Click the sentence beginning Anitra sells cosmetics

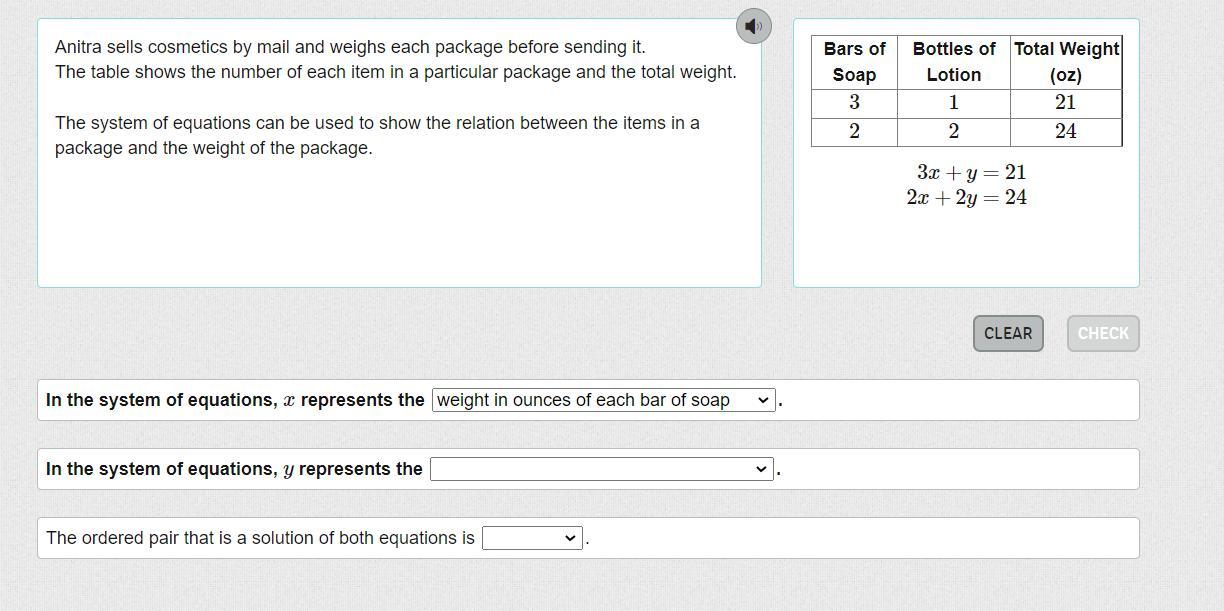pos(350,47)
